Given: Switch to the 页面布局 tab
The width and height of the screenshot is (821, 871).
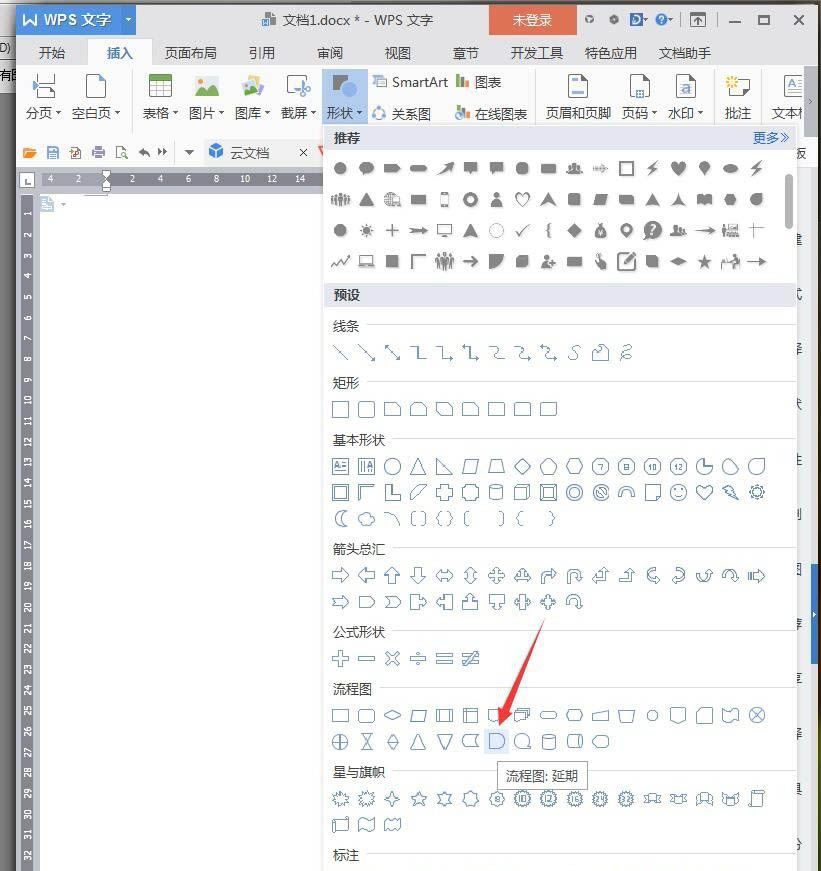Looking at the screenshot, I should (x=191, y=53).
